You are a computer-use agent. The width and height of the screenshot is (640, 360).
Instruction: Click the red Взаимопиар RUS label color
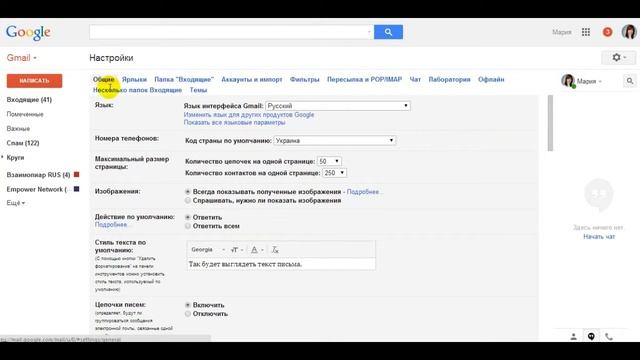[76, 174]
